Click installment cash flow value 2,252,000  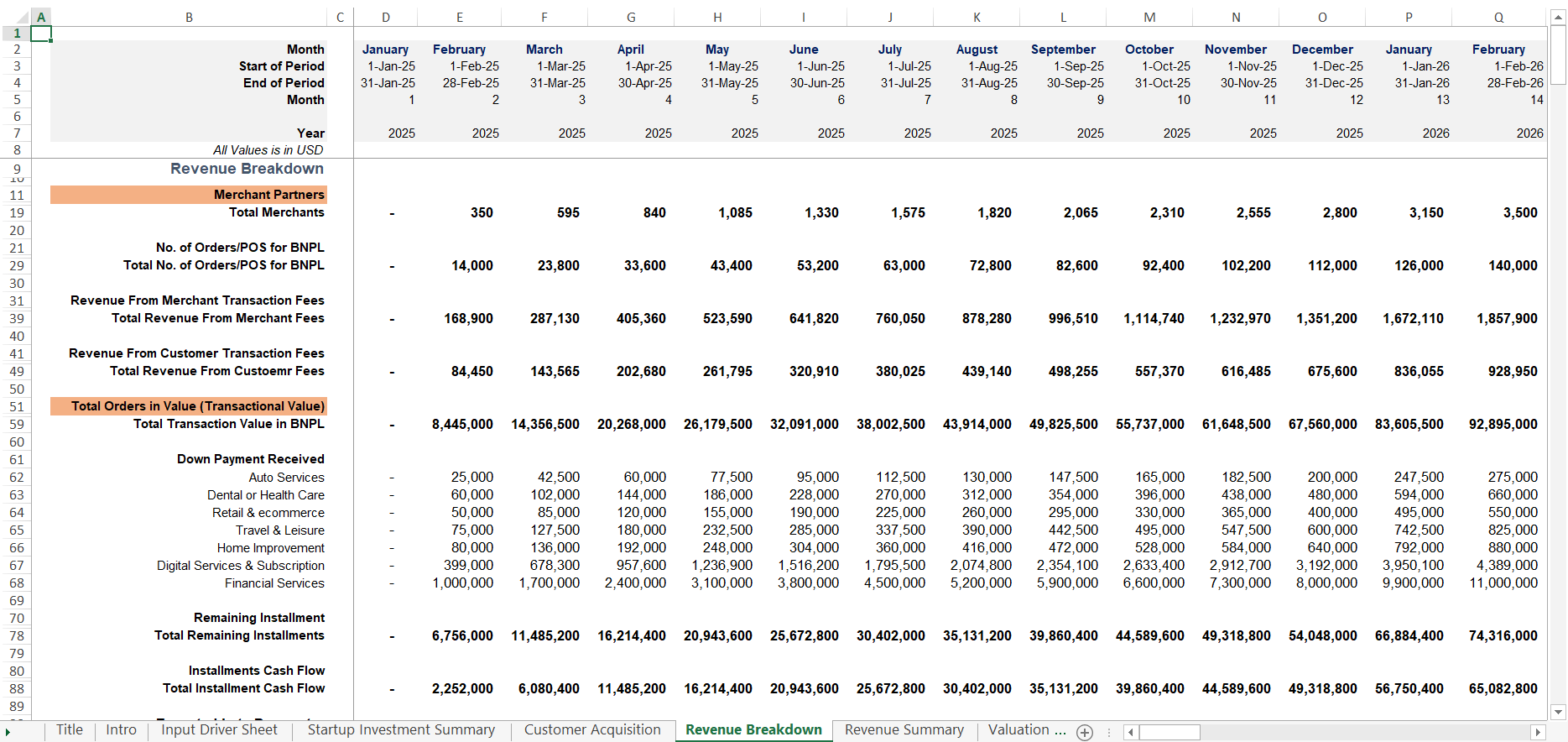pyautogui.click(x=462, y=689)
